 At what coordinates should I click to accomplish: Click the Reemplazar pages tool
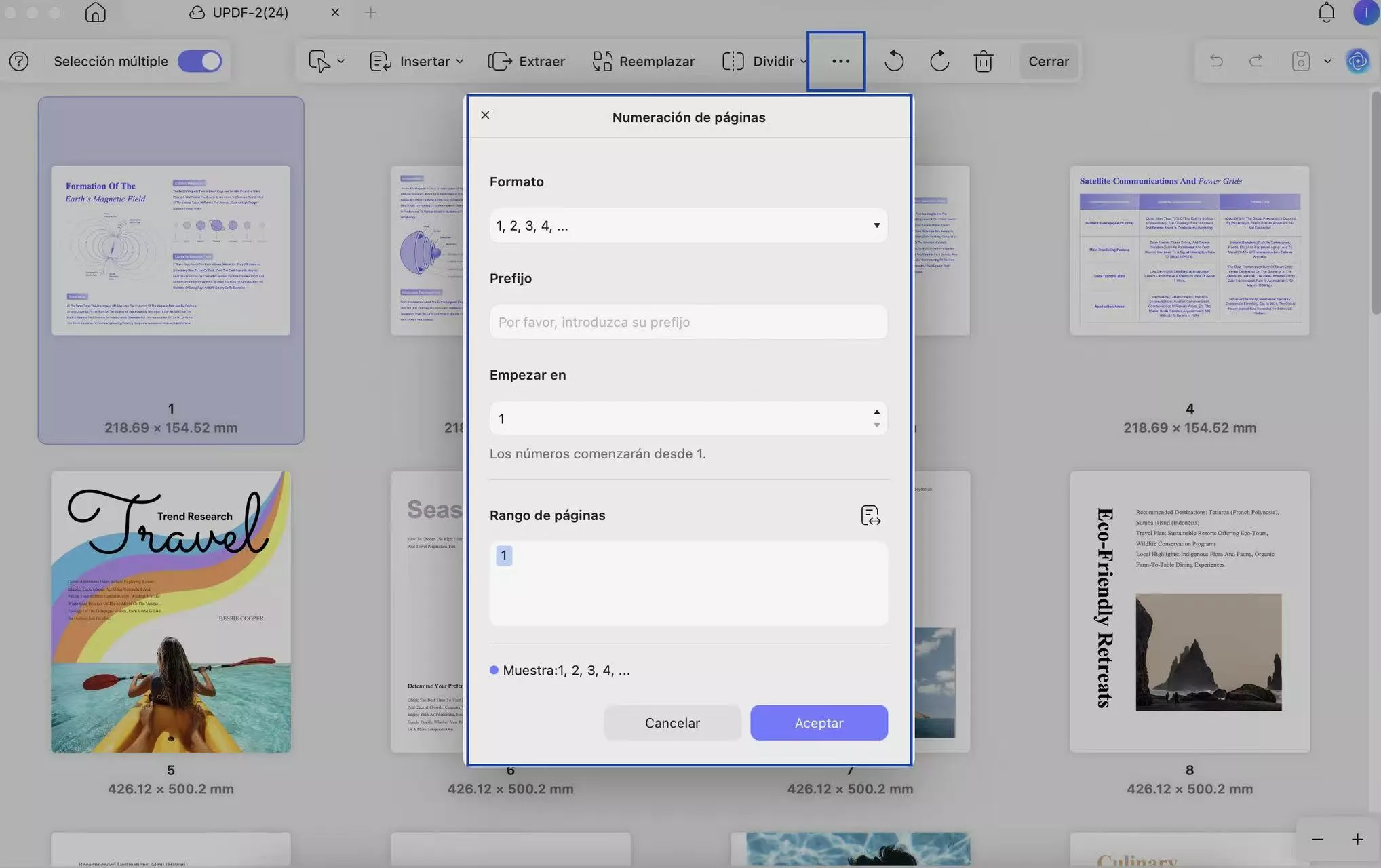tap(643, 61)
